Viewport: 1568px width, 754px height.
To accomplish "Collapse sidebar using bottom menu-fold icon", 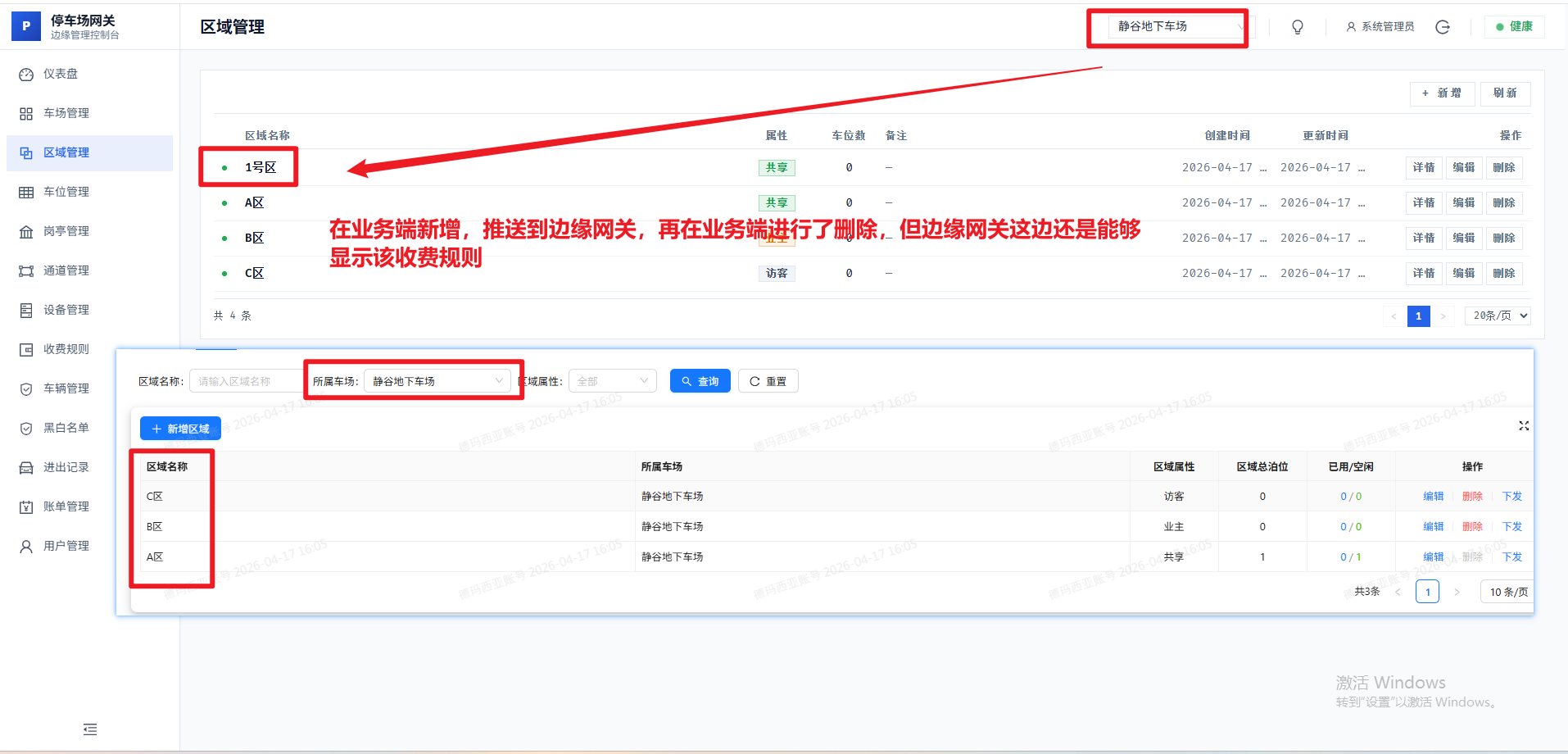I will click(90, 729).
